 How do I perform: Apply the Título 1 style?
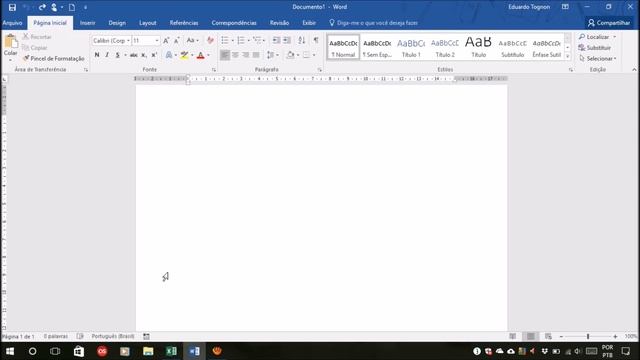tap(411, 47)
